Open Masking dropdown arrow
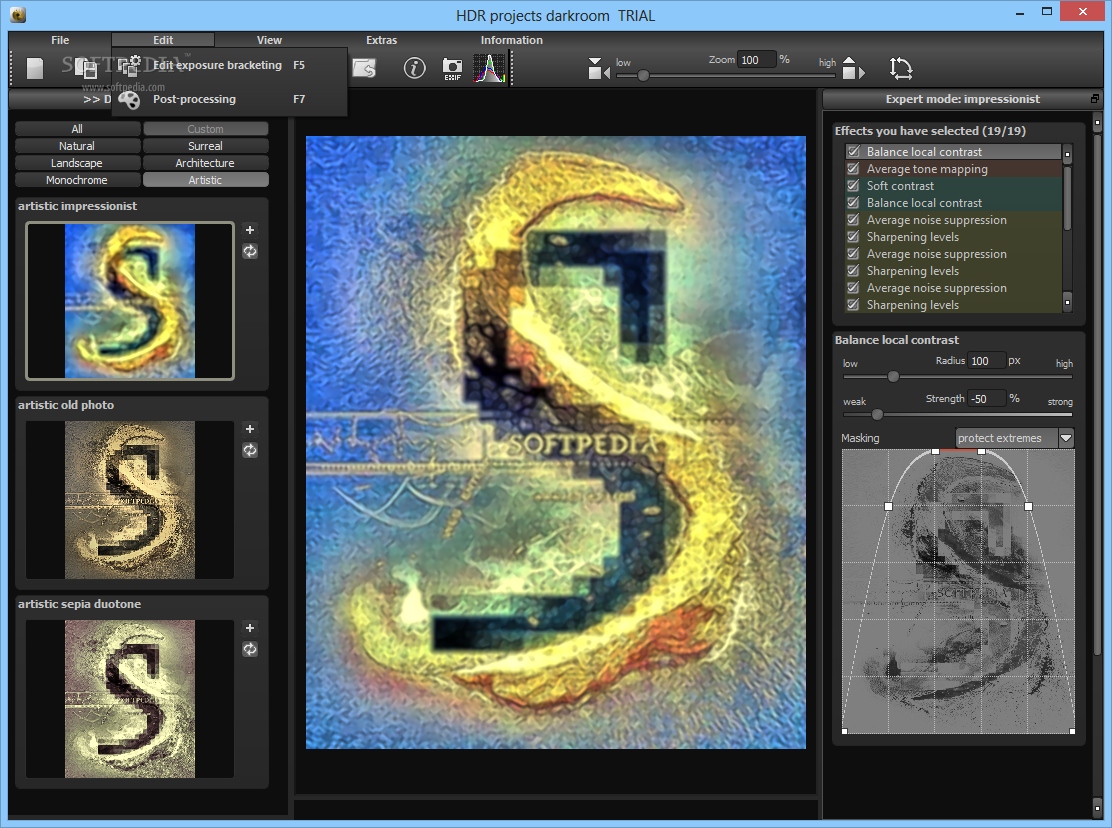Viewport: 1112px width, 828px height. tap(1066, 438)
